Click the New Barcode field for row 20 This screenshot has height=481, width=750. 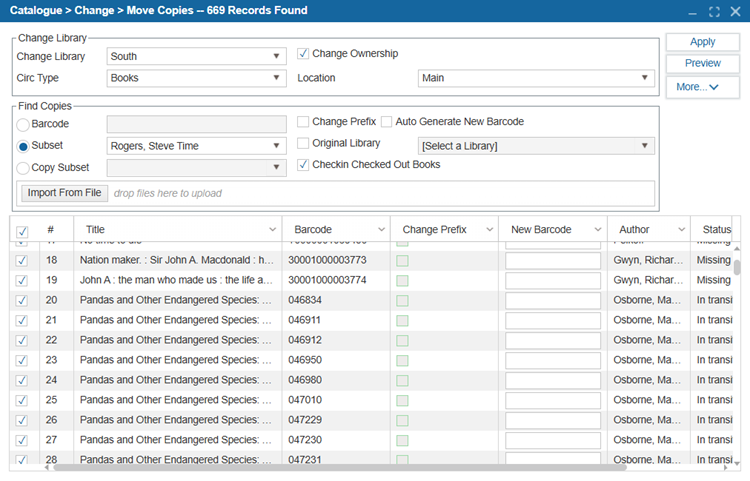click(553, 300)
